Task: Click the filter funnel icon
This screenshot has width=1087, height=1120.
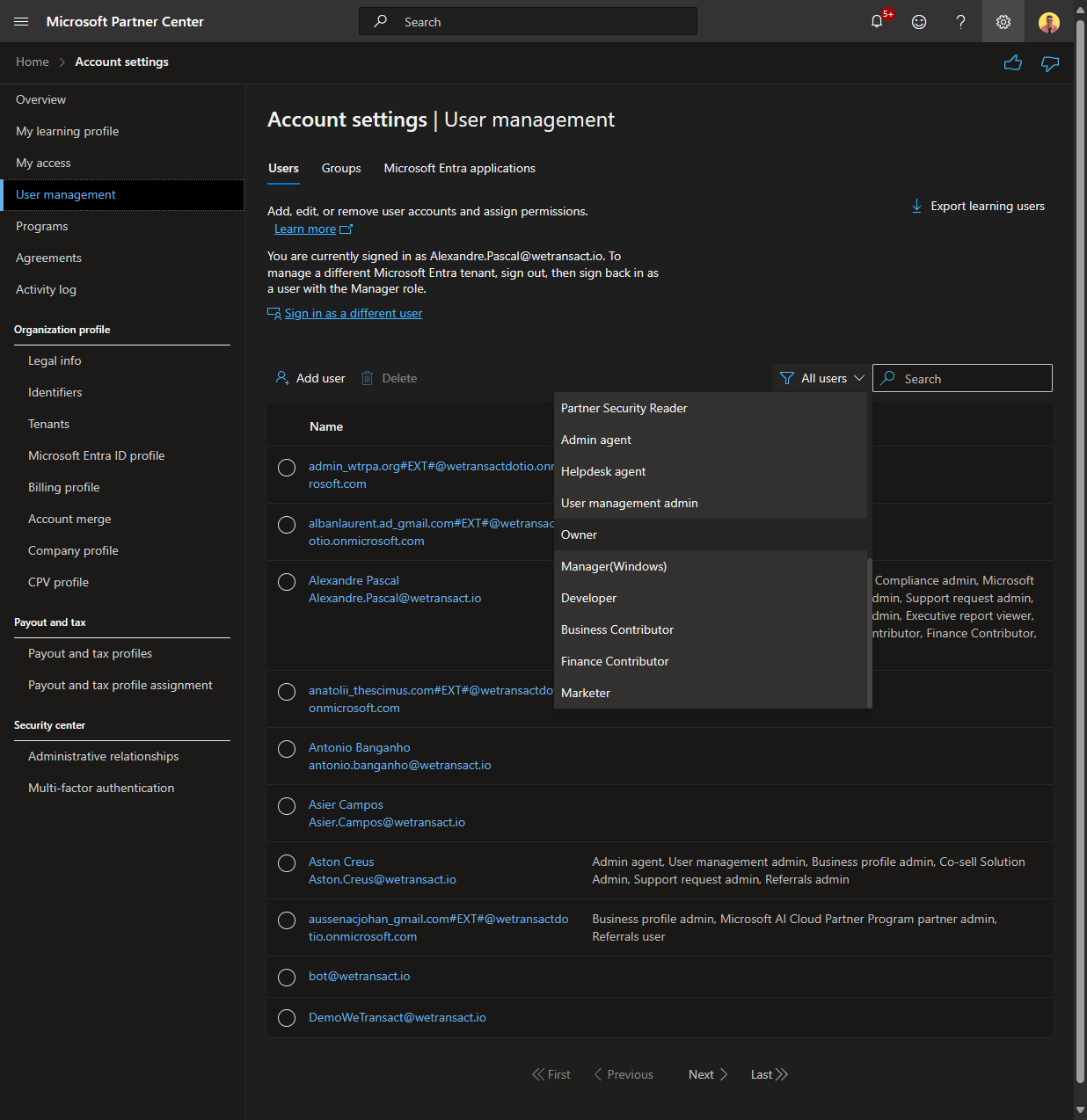Action: point(787,378)
